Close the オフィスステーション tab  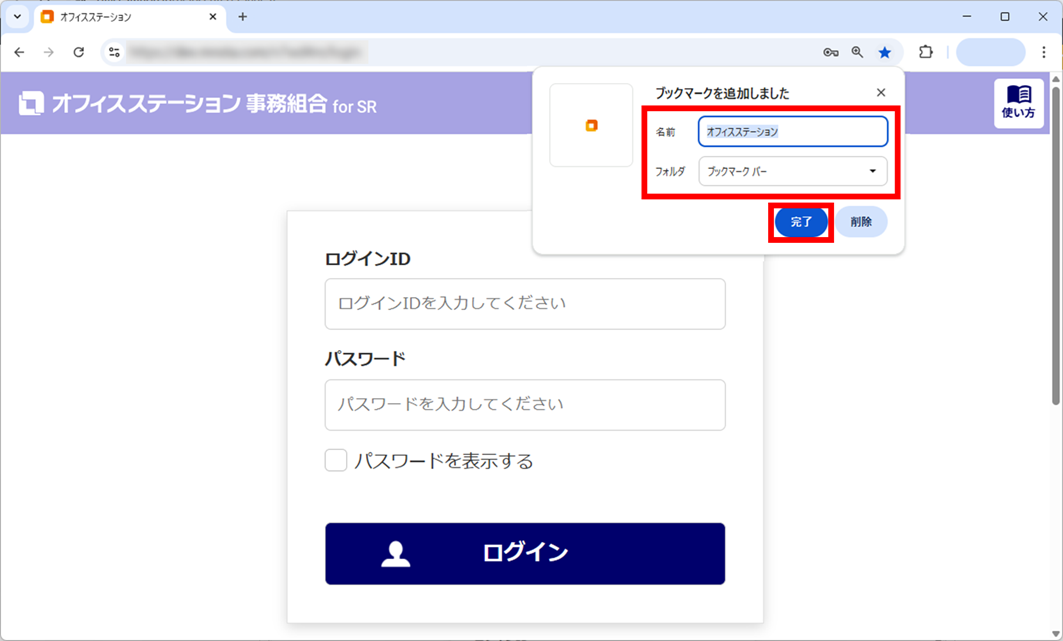coord(213,17)
